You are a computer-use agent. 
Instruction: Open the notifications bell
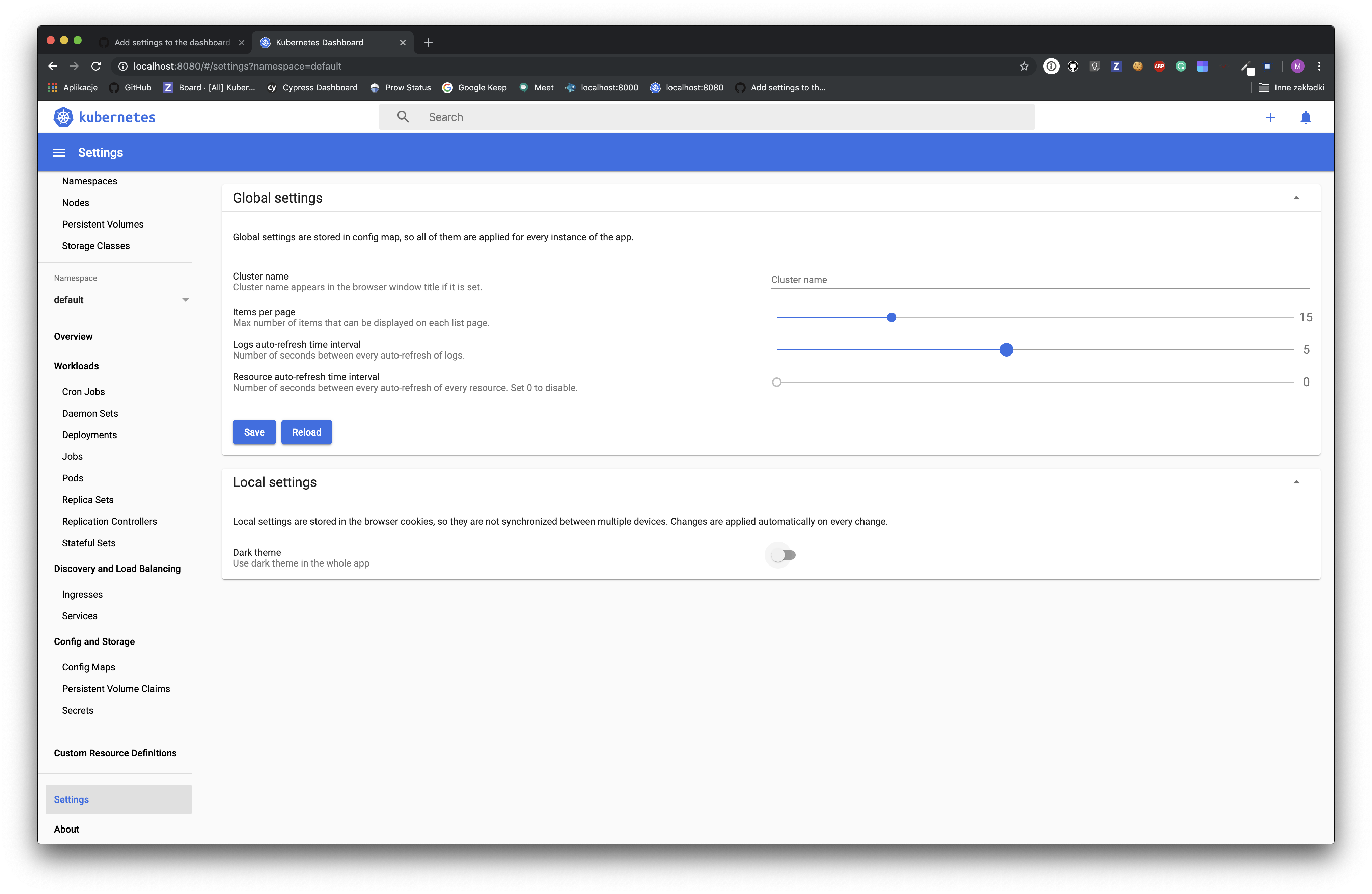(1306, 117)
